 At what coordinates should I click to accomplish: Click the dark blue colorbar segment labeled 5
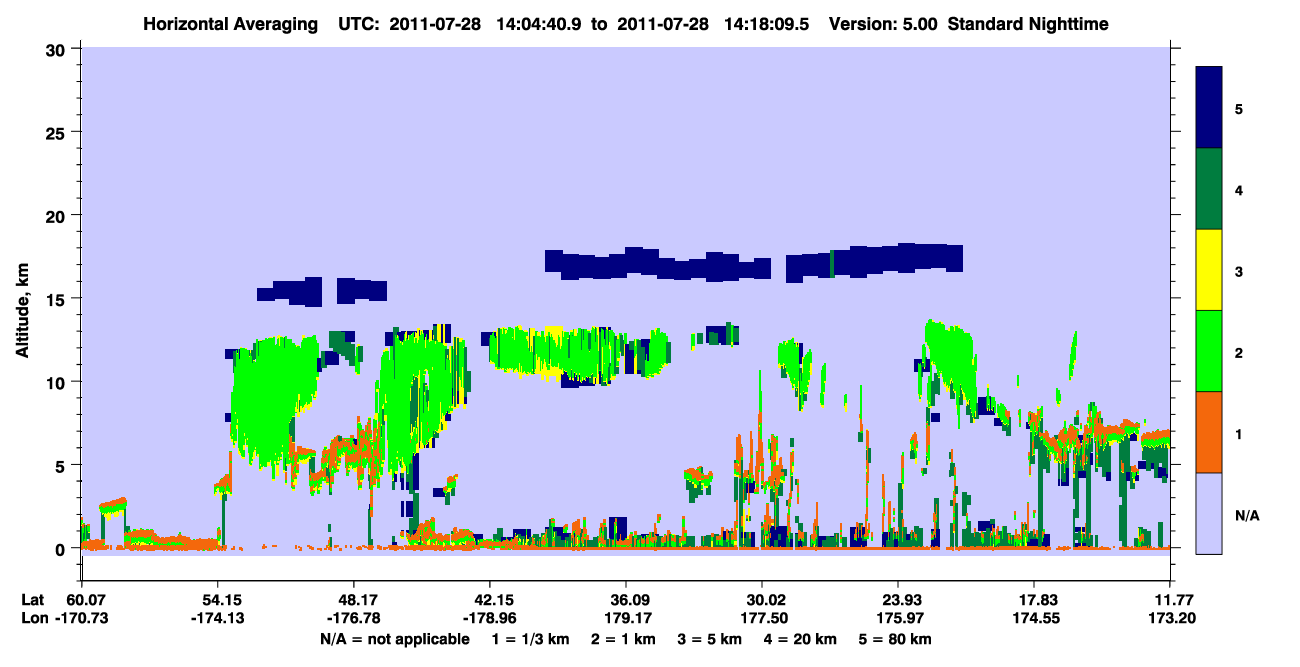(1209, 108)
